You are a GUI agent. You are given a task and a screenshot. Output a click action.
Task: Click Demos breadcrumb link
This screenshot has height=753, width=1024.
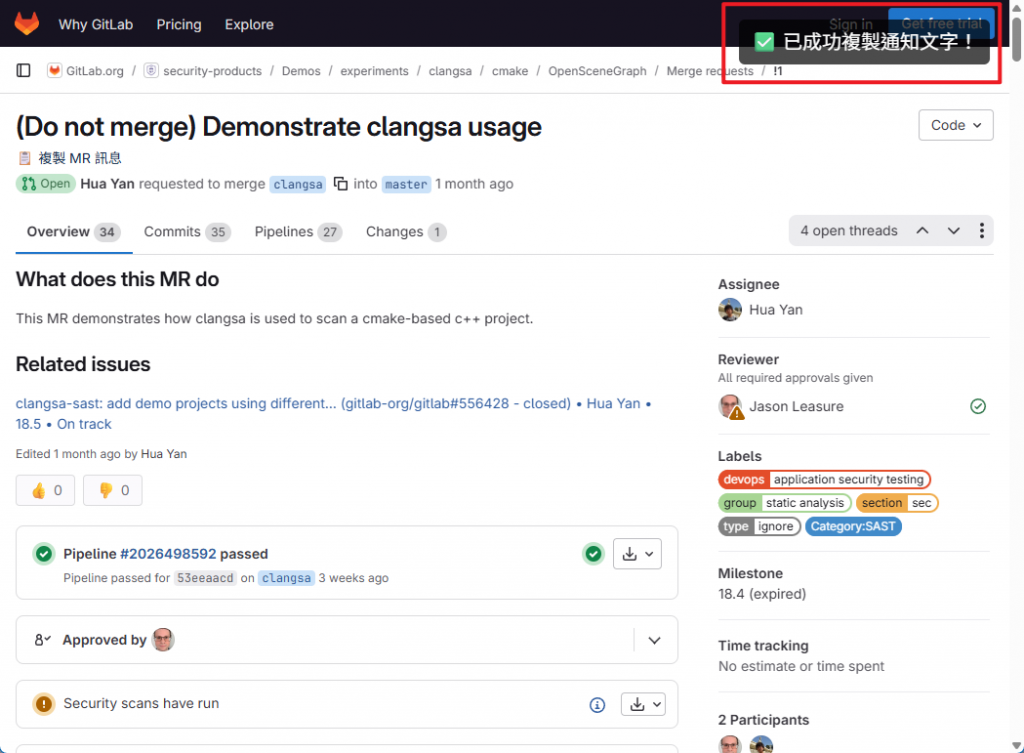pyautogui.click(x=301, y=71)
